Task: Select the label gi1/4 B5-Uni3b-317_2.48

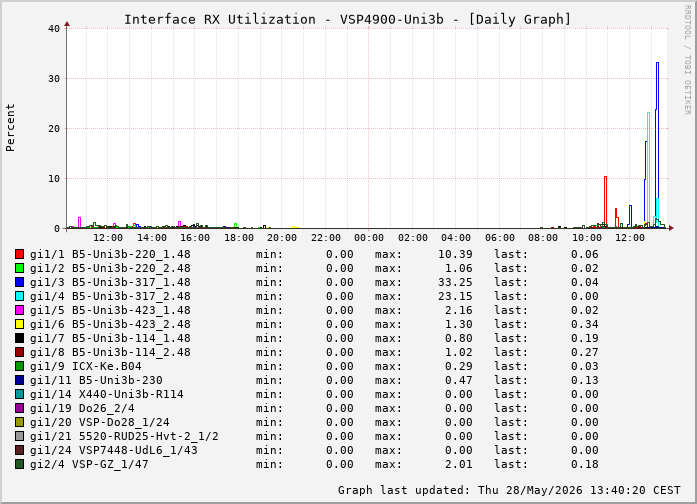Action: [x=110, y=296]
